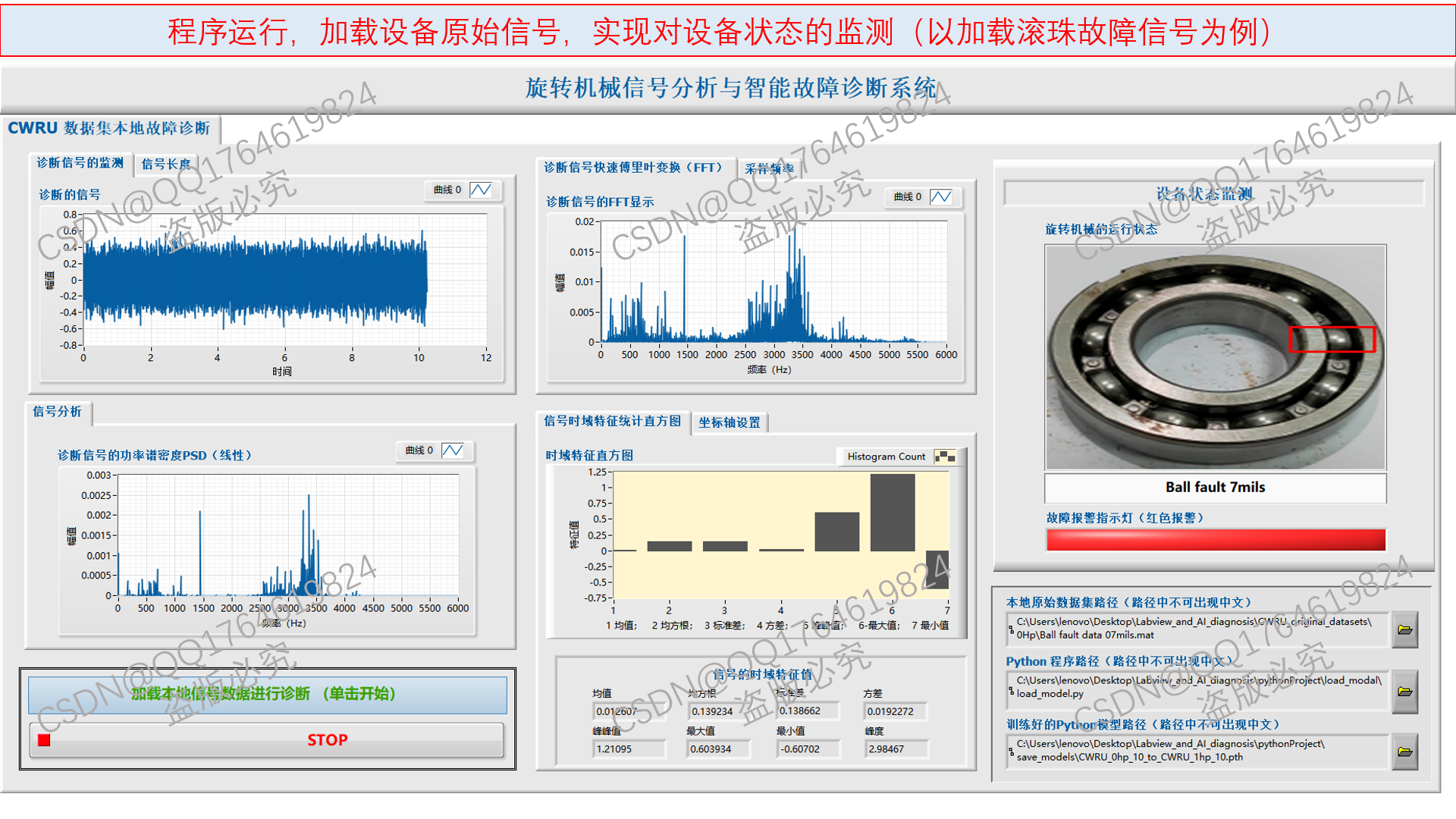Click the 峰峰值 value field 1.21095
Viewport: 1456px width, 819px height.
628,748
